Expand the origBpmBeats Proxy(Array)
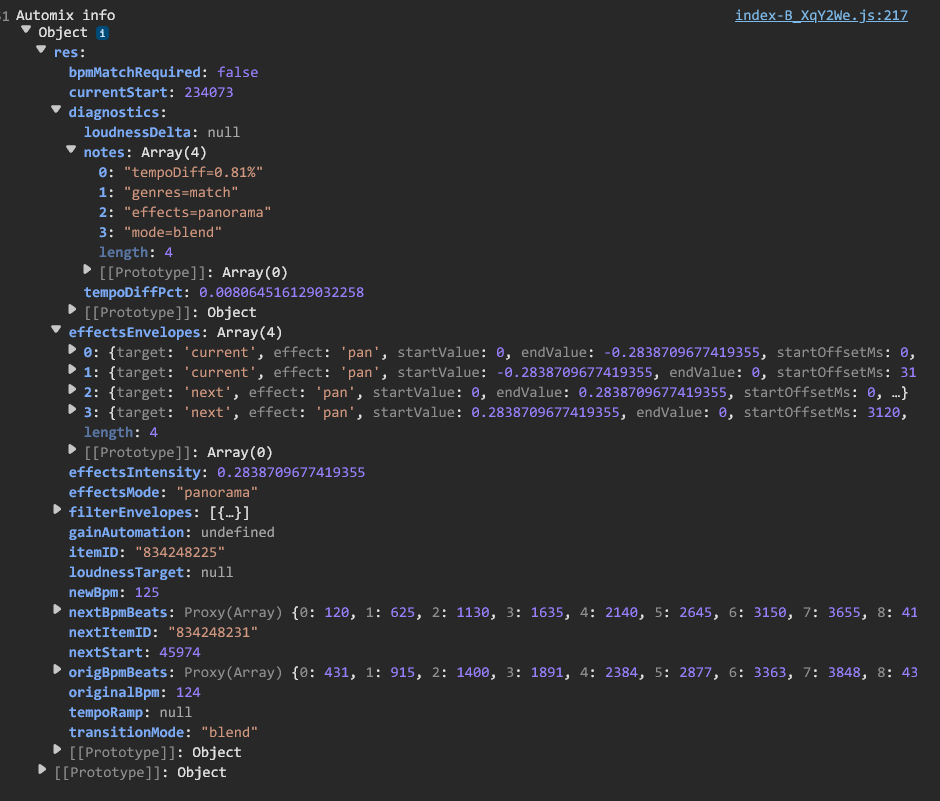The height and width of the screenshot is (801, 940). point(57,670)
